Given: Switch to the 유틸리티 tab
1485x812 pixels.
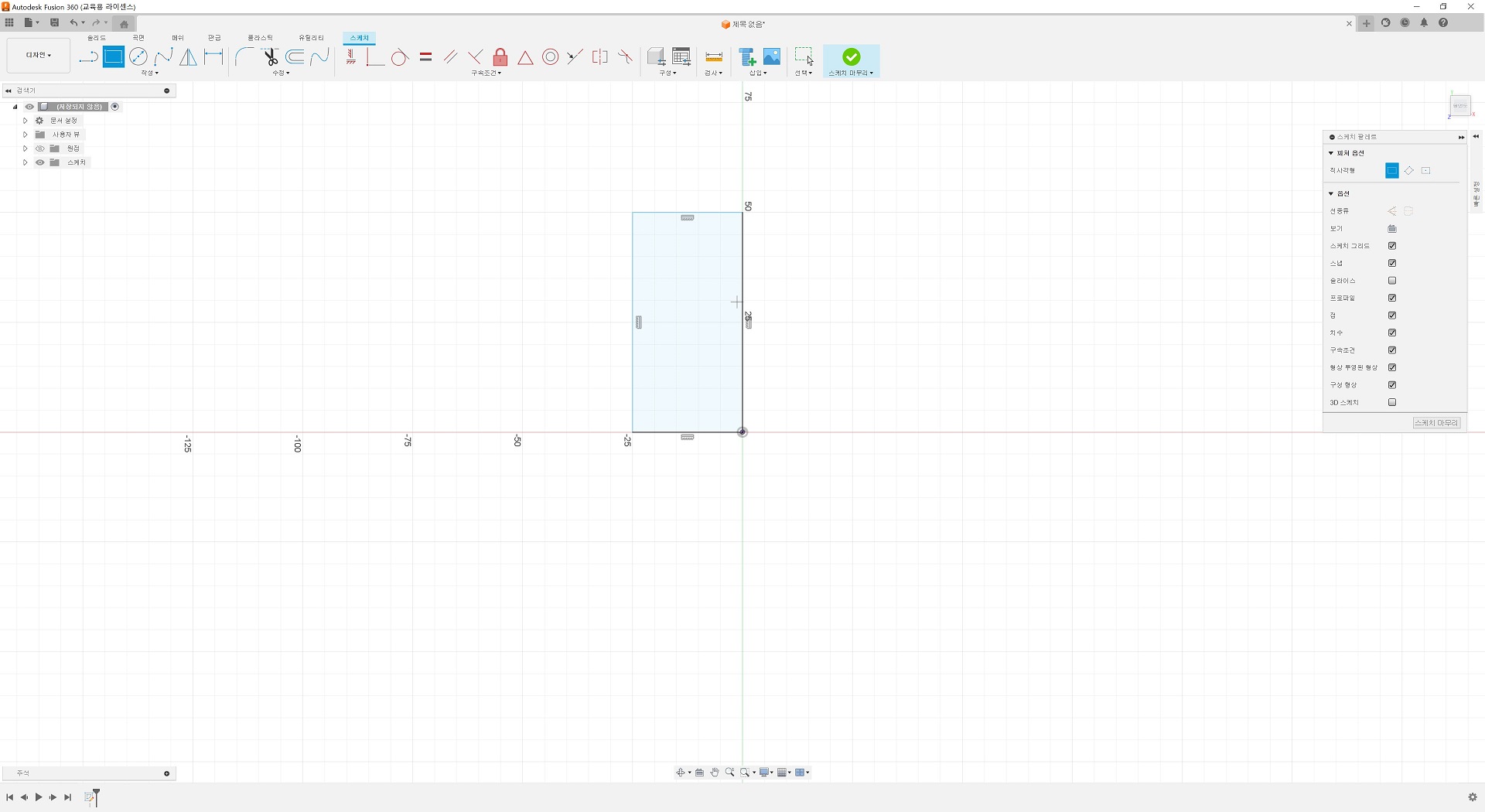Looking at the screenshot, I should (312, 38).
